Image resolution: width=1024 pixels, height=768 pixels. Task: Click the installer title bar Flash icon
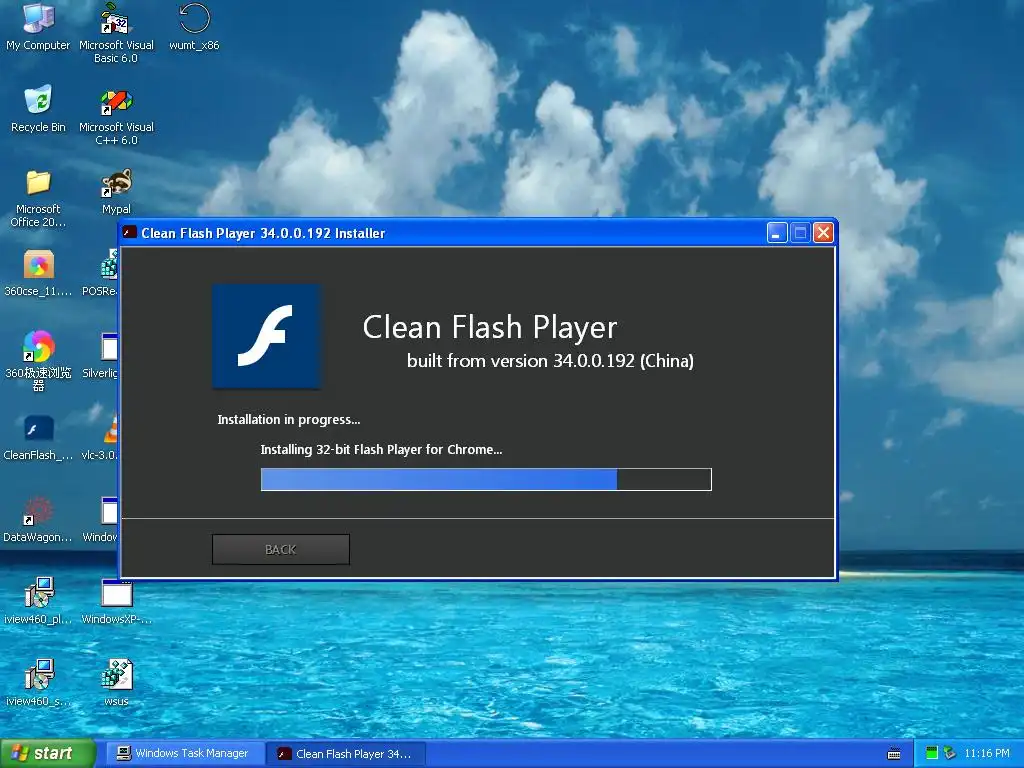click(130, 232)
